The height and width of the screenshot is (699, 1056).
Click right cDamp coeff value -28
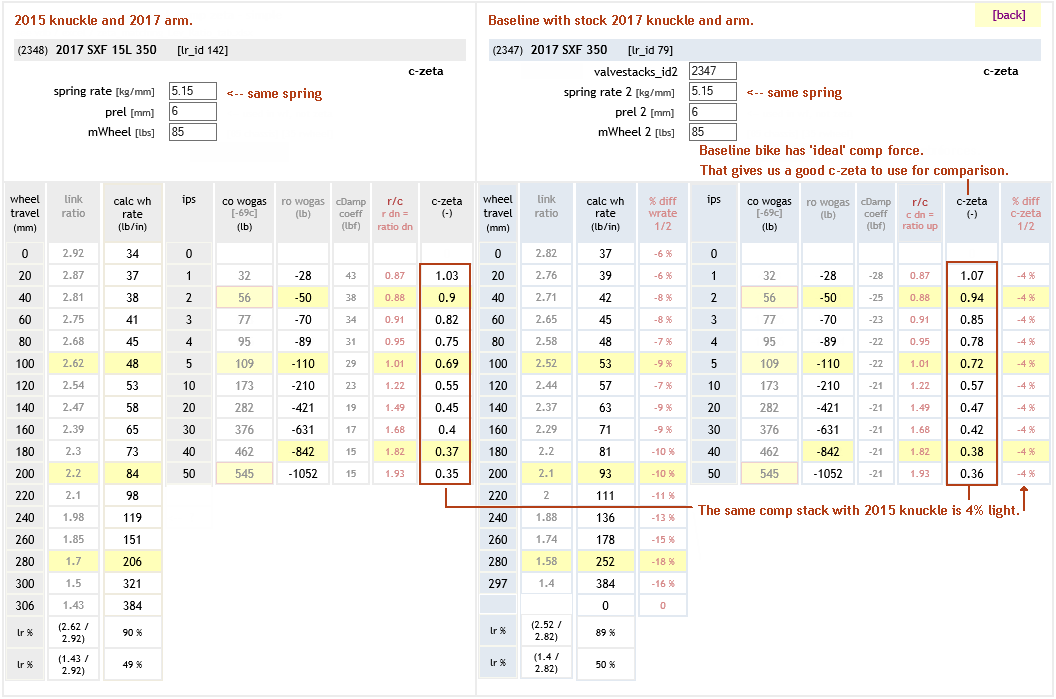point(876,275)
